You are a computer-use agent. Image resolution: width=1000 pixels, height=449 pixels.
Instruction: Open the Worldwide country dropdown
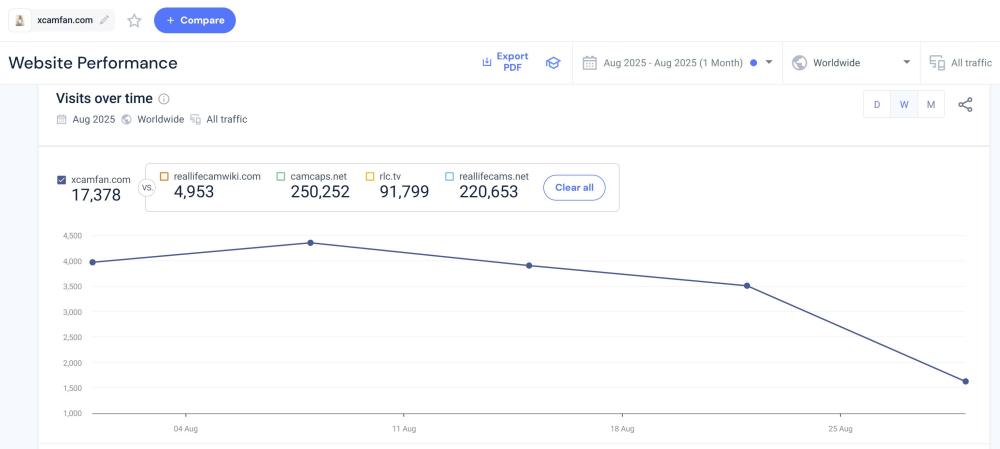tap(906, 62)
